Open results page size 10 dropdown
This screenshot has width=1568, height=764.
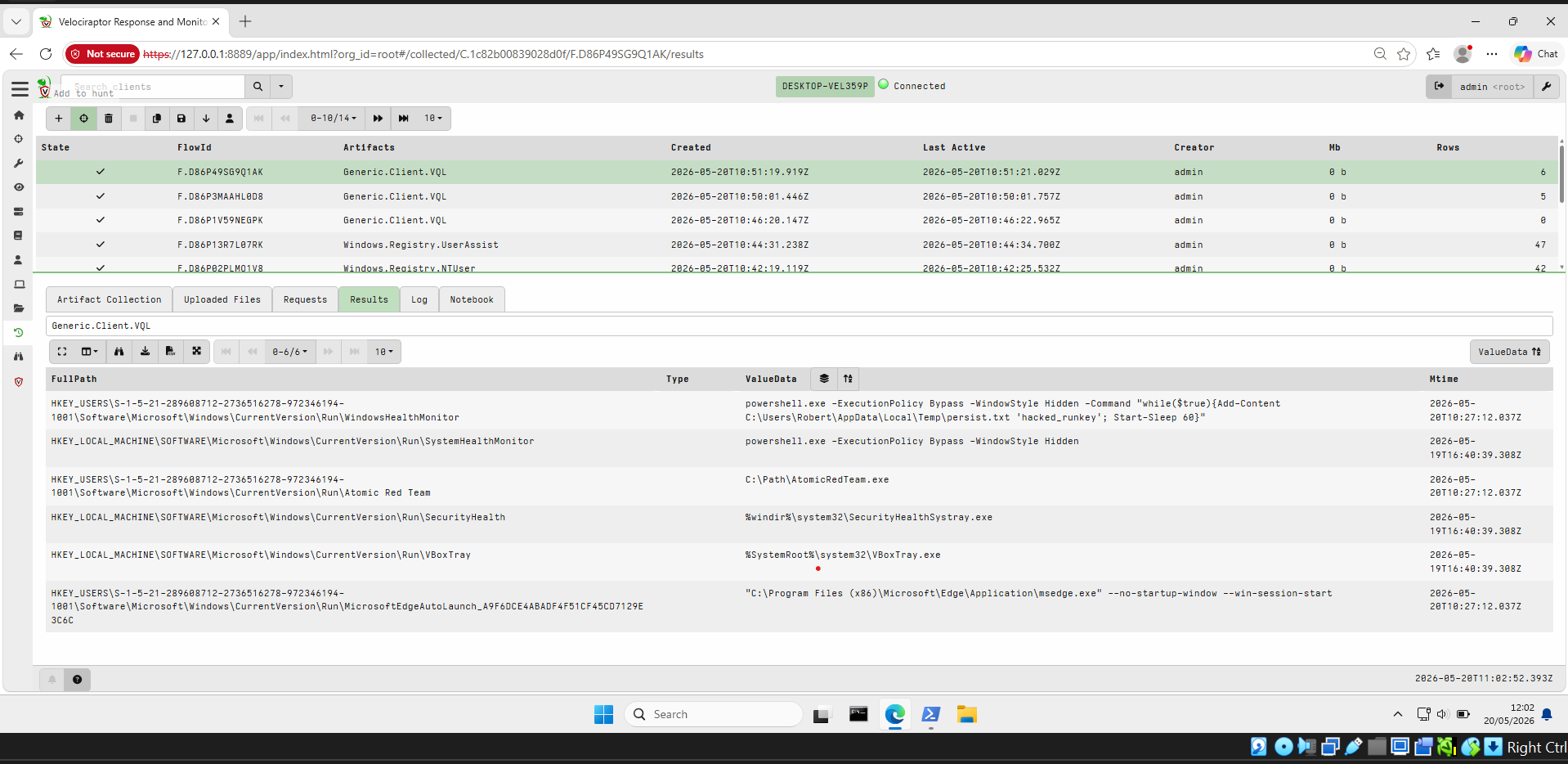pos(383,352)
